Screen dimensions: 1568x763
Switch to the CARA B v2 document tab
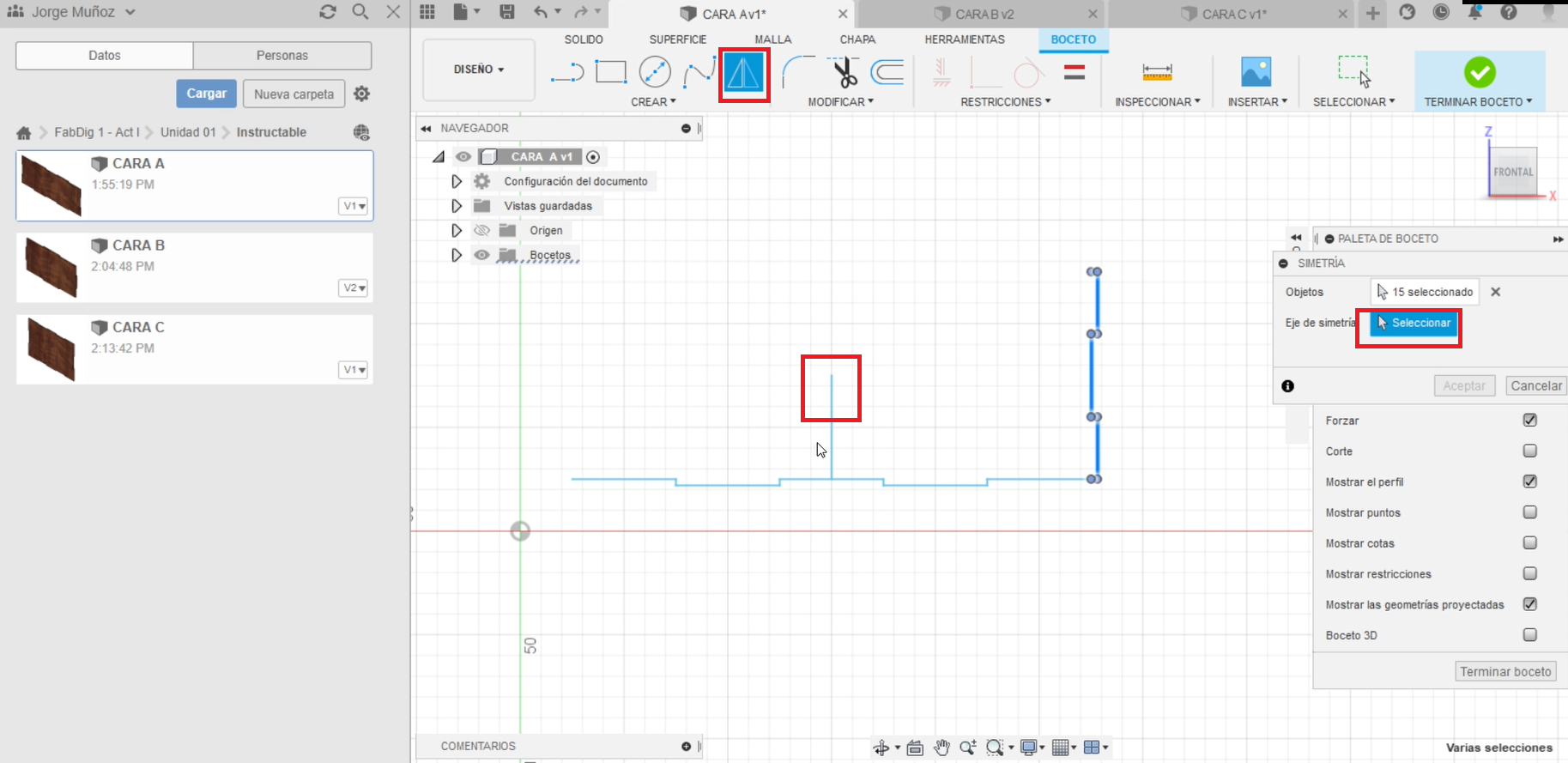983,14
